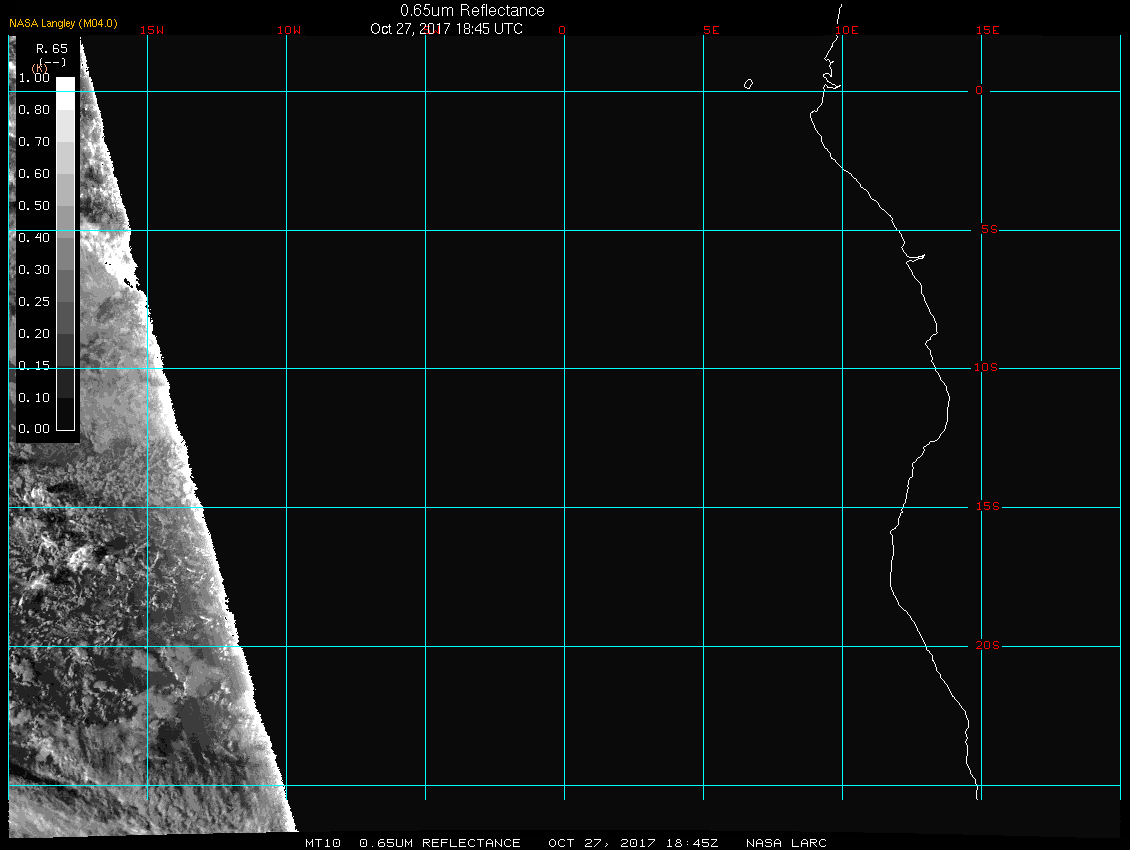Click the 10E longitude label
This screenshot has width=1130, height=850.
[846, 30]
